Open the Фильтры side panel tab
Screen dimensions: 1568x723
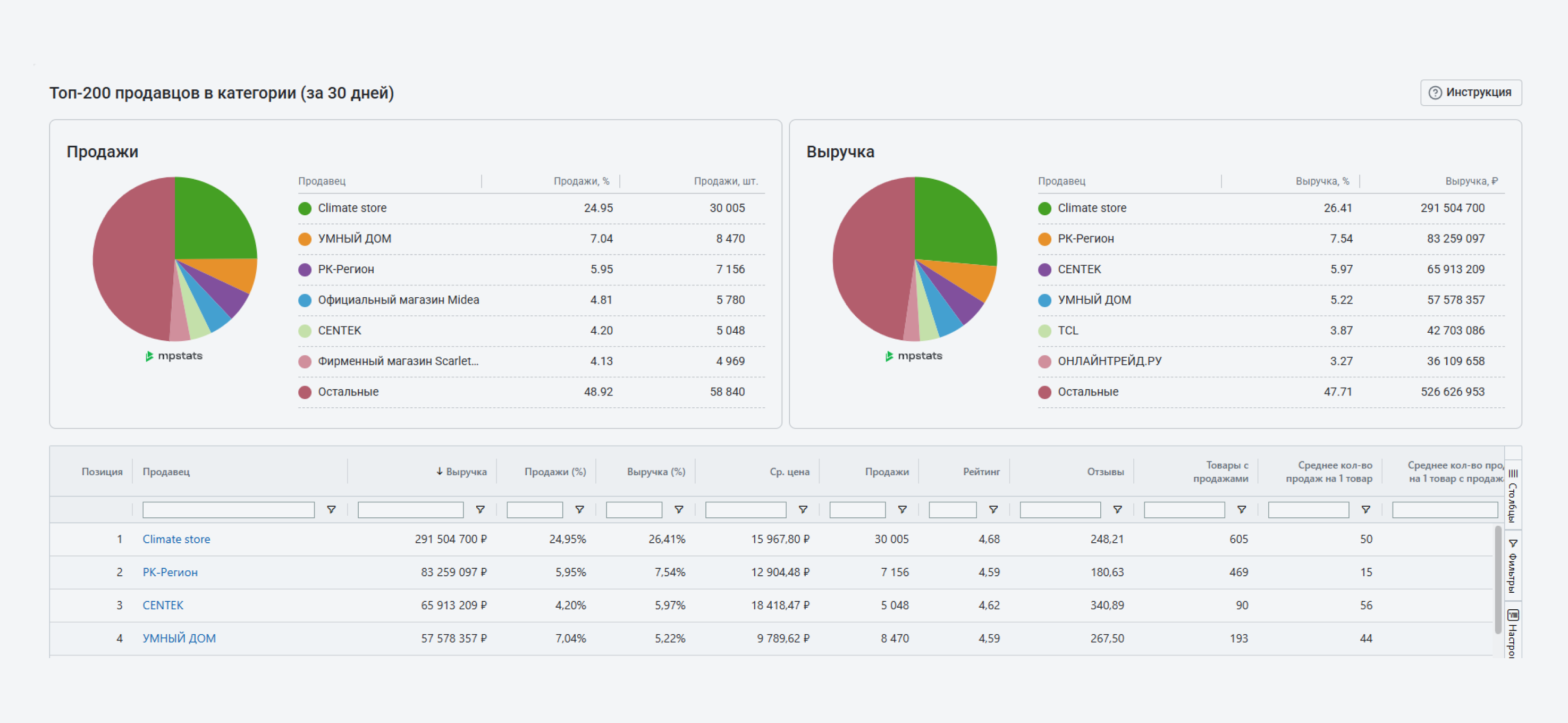pyautogui.click(x=1513, y=566)
